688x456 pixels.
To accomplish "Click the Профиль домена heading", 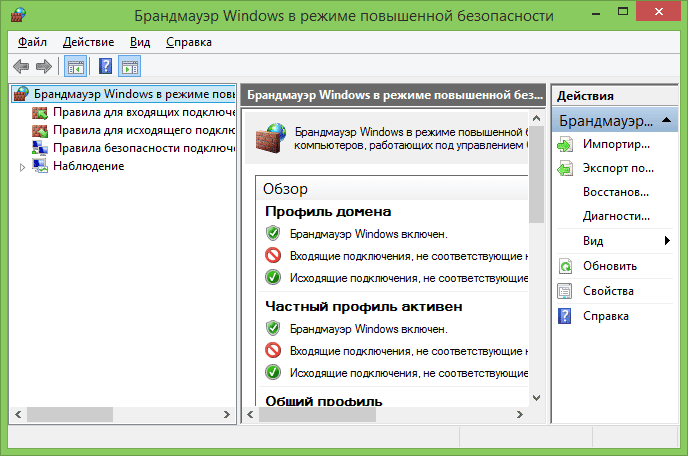I will 328,212.
